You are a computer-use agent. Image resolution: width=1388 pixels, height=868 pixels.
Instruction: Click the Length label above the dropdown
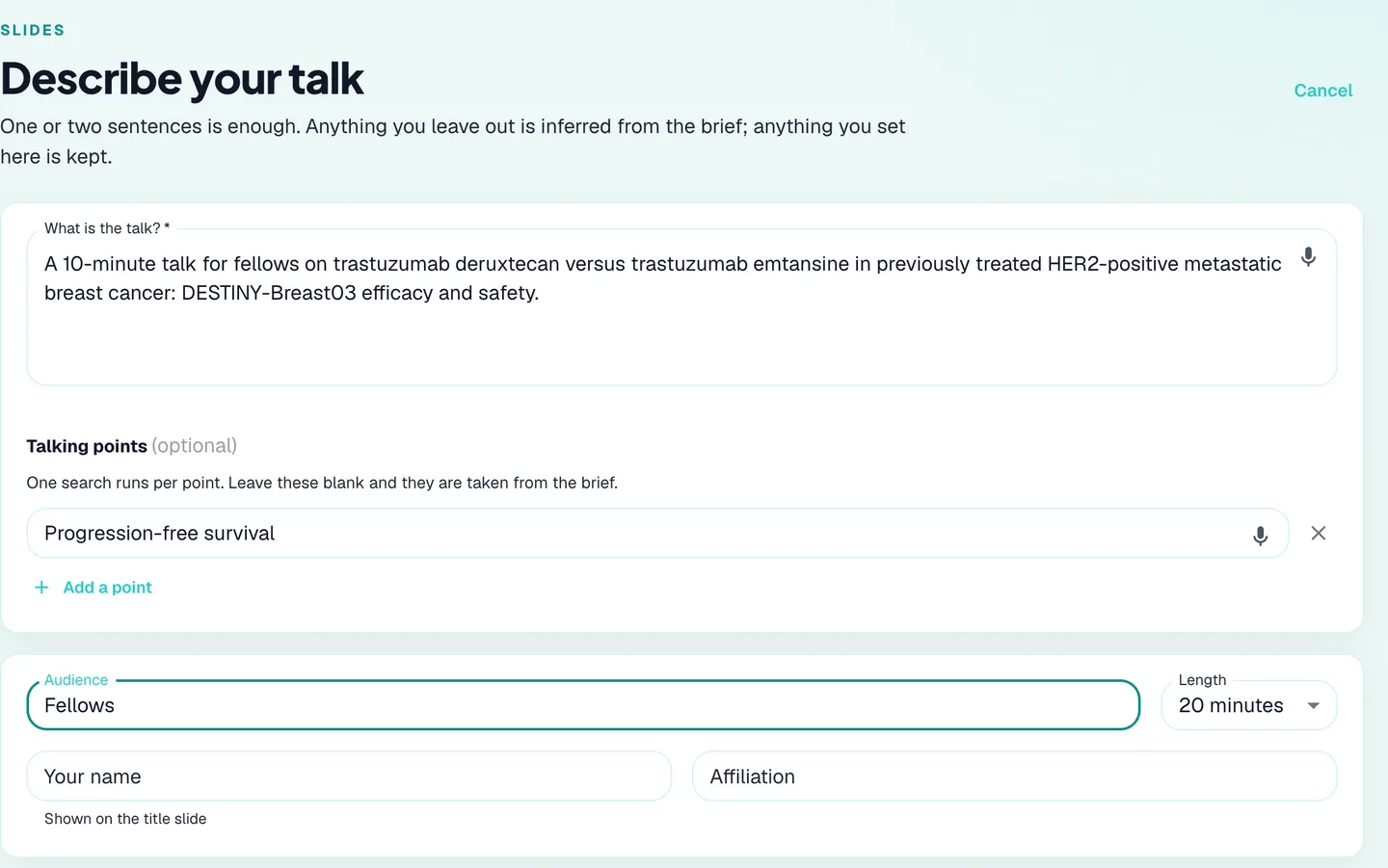(1202, 680)
